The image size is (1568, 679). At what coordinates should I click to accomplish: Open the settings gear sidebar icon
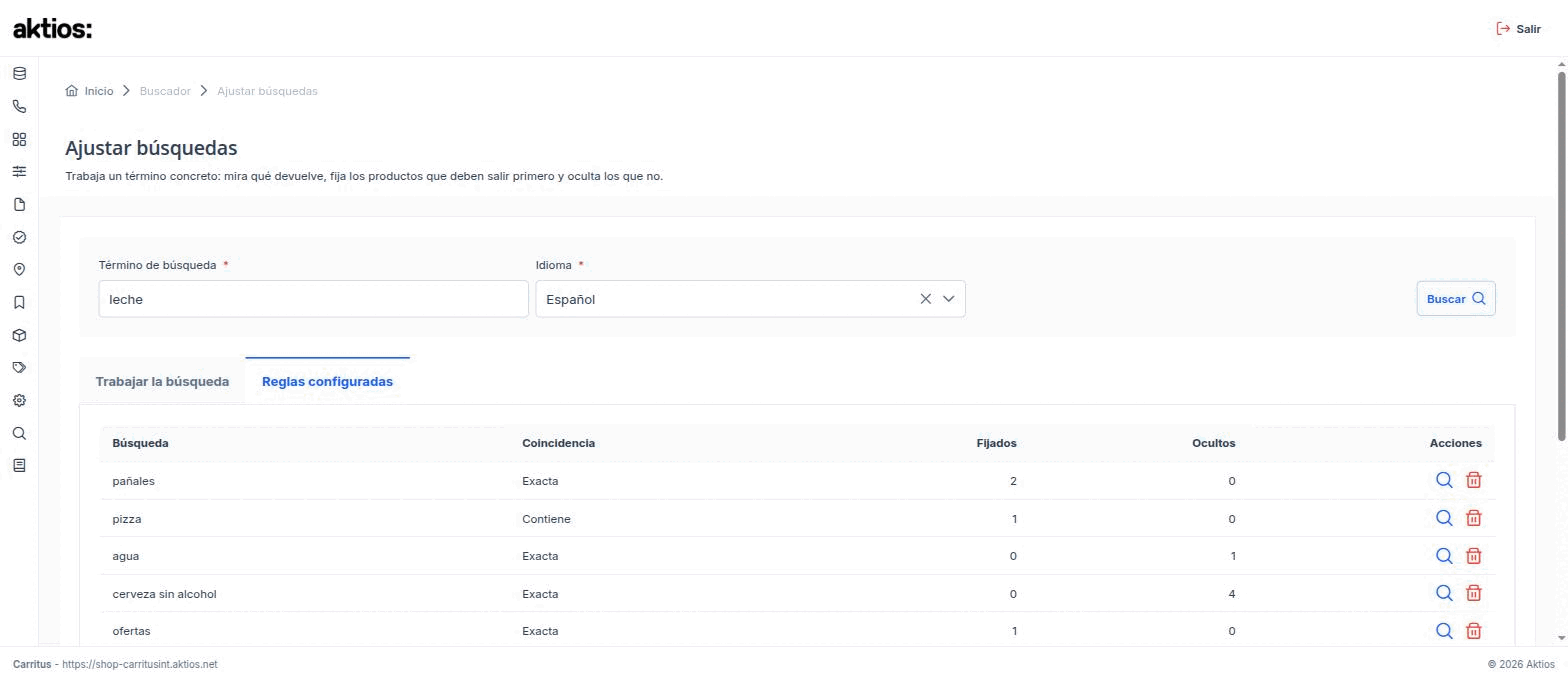19,401
